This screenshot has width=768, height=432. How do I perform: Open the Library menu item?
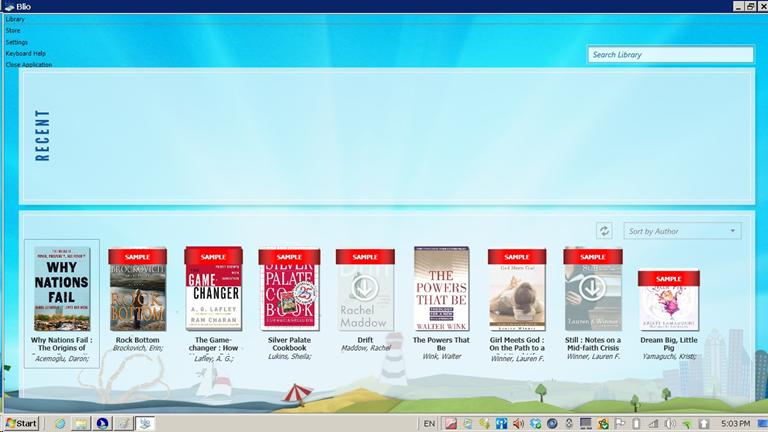coord(15,19)
